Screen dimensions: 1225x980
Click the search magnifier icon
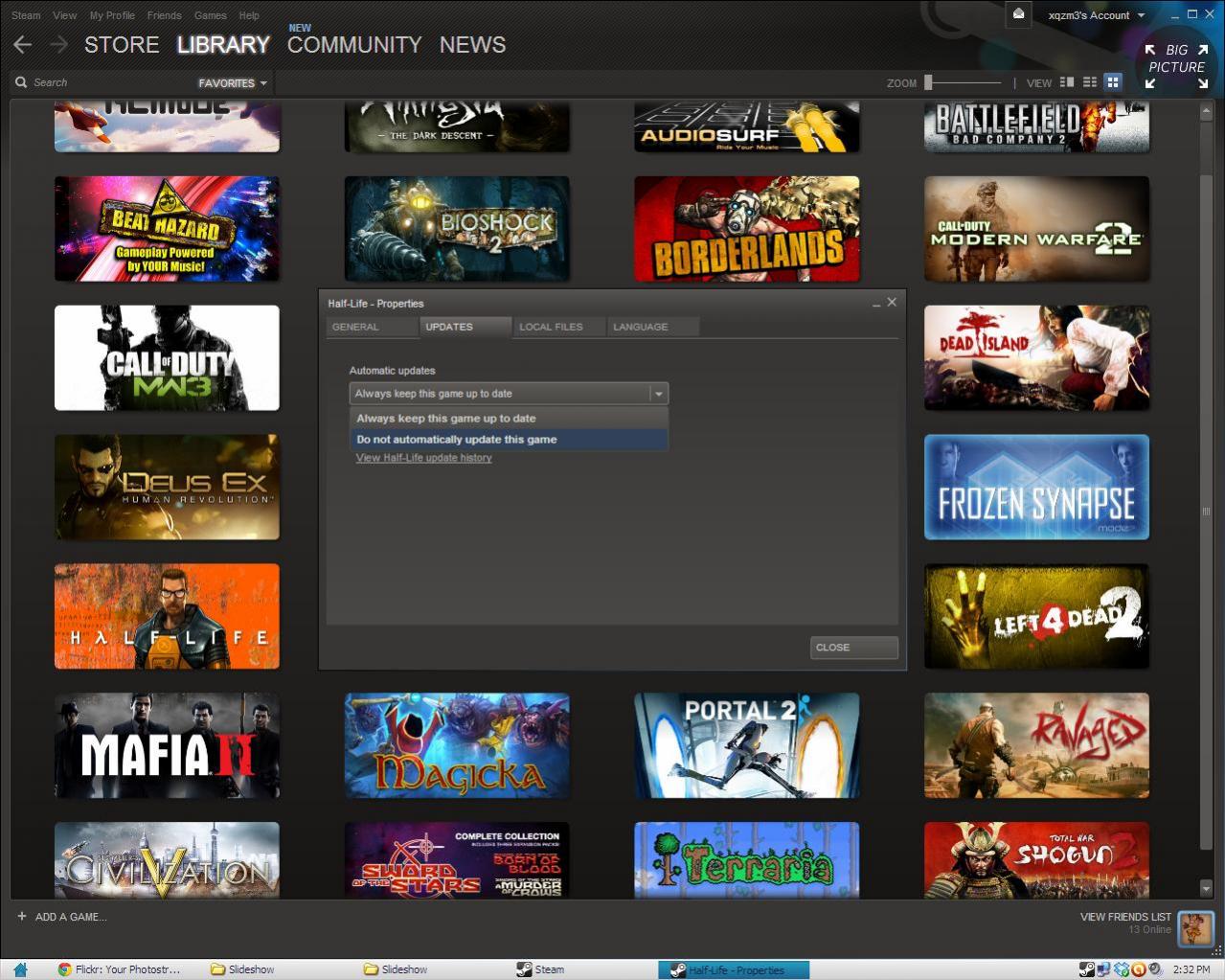coord(21,82)
